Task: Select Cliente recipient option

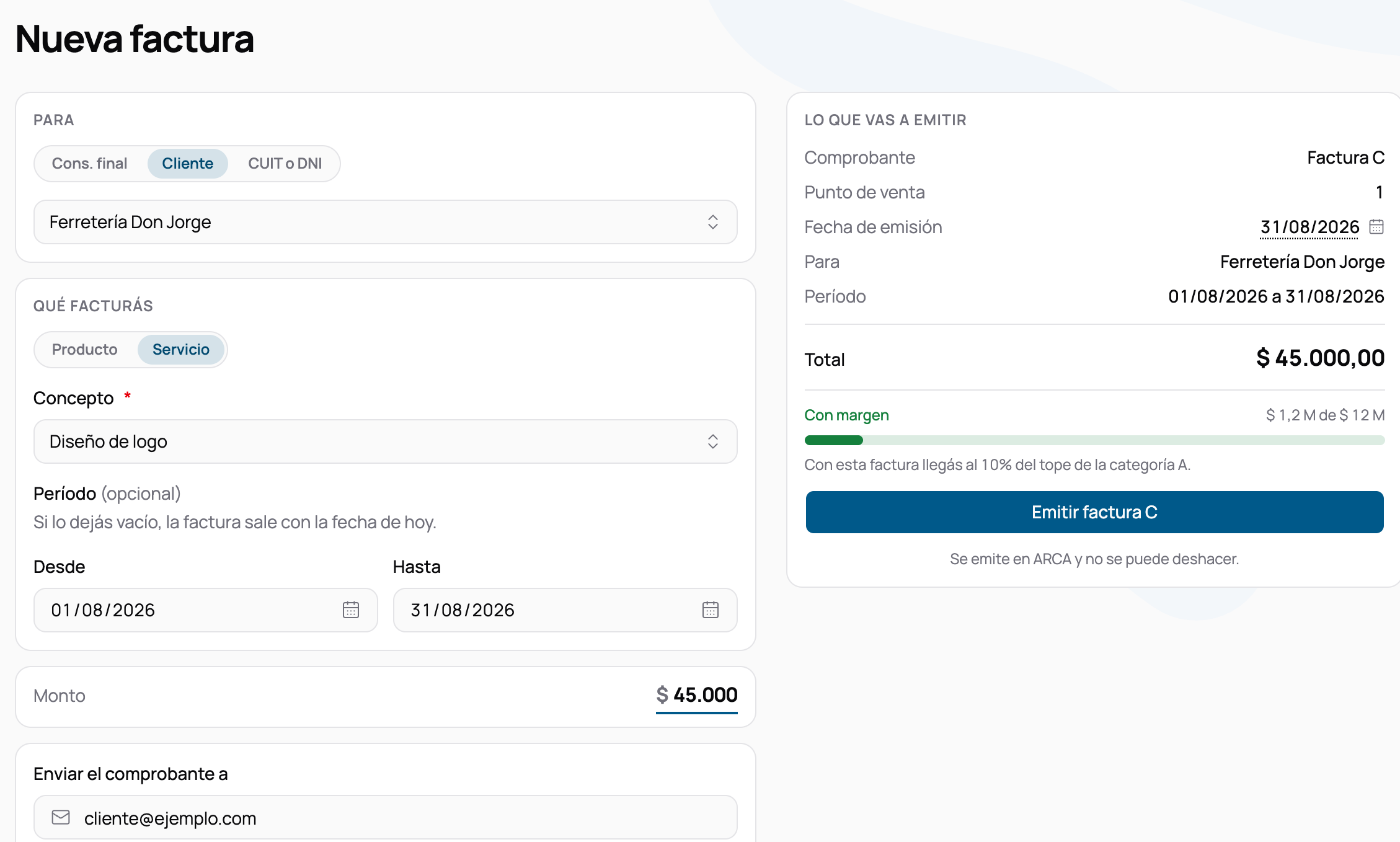Action: point(187,164)
